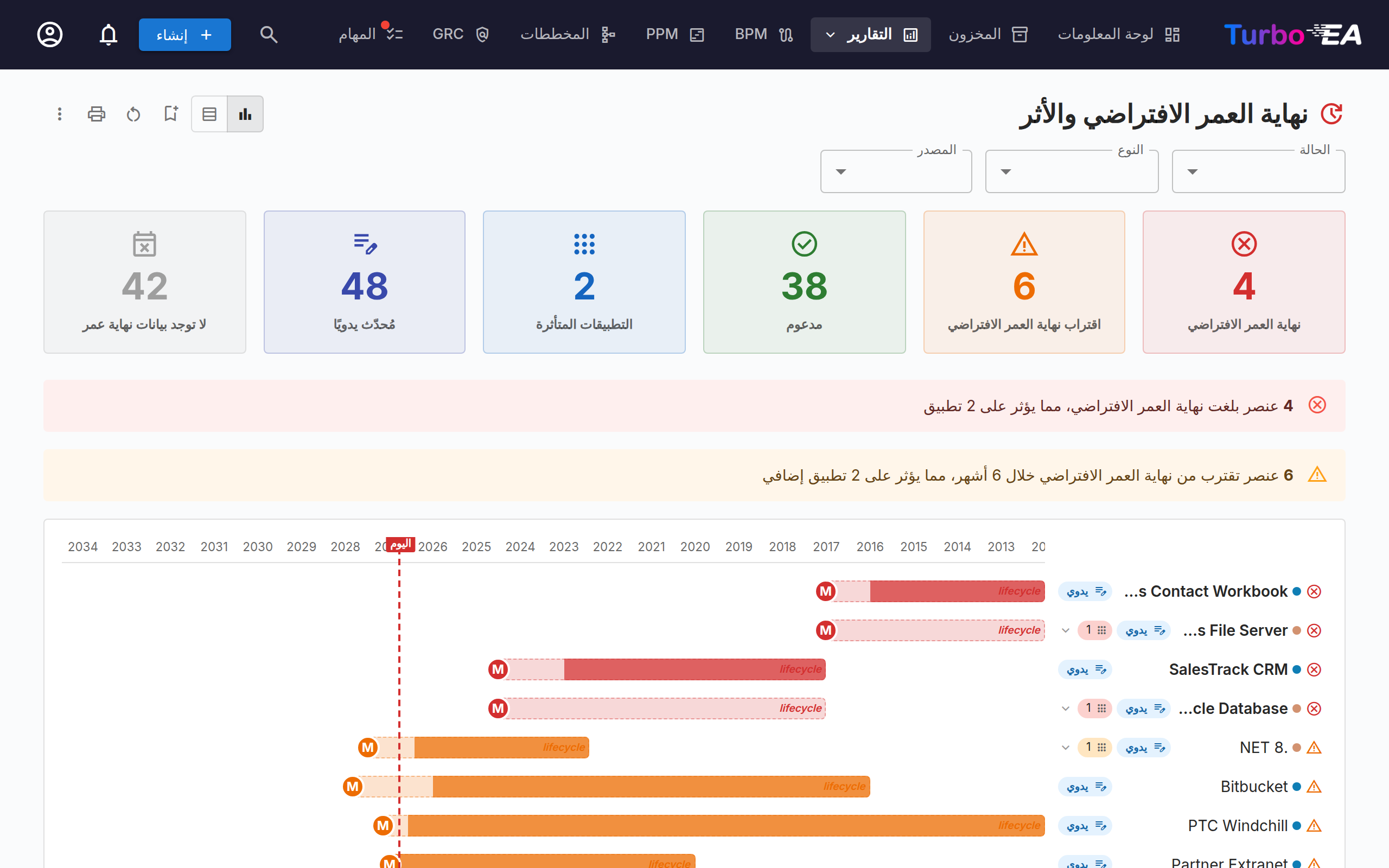Image resolution: width=1389 pixels, height=868 pixels.
Task: Select the 2 affected applications card
Action: tap(584, 282)
